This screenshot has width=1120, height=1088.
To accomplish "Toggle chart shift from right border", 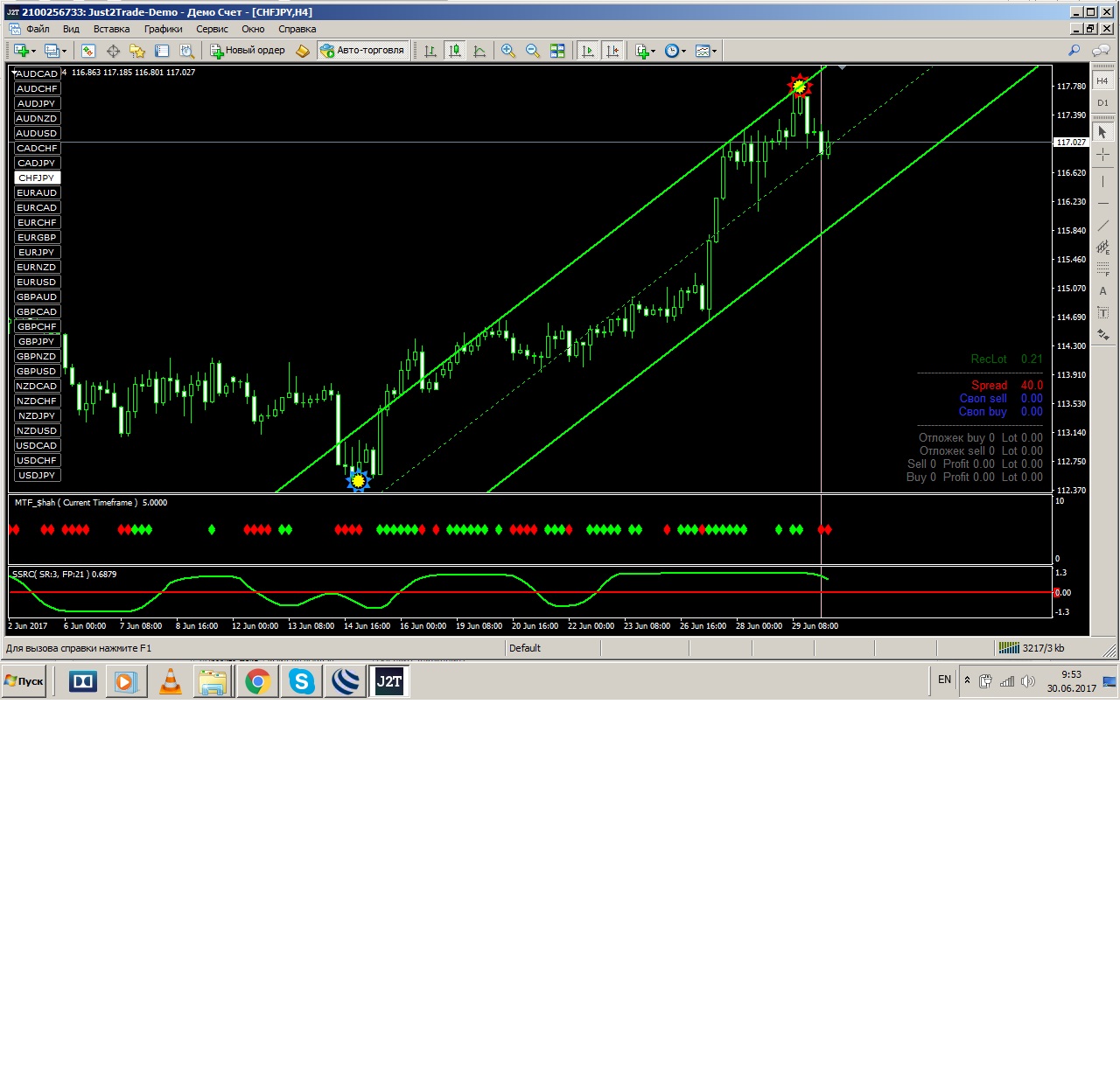I will (x=612, y=51).
